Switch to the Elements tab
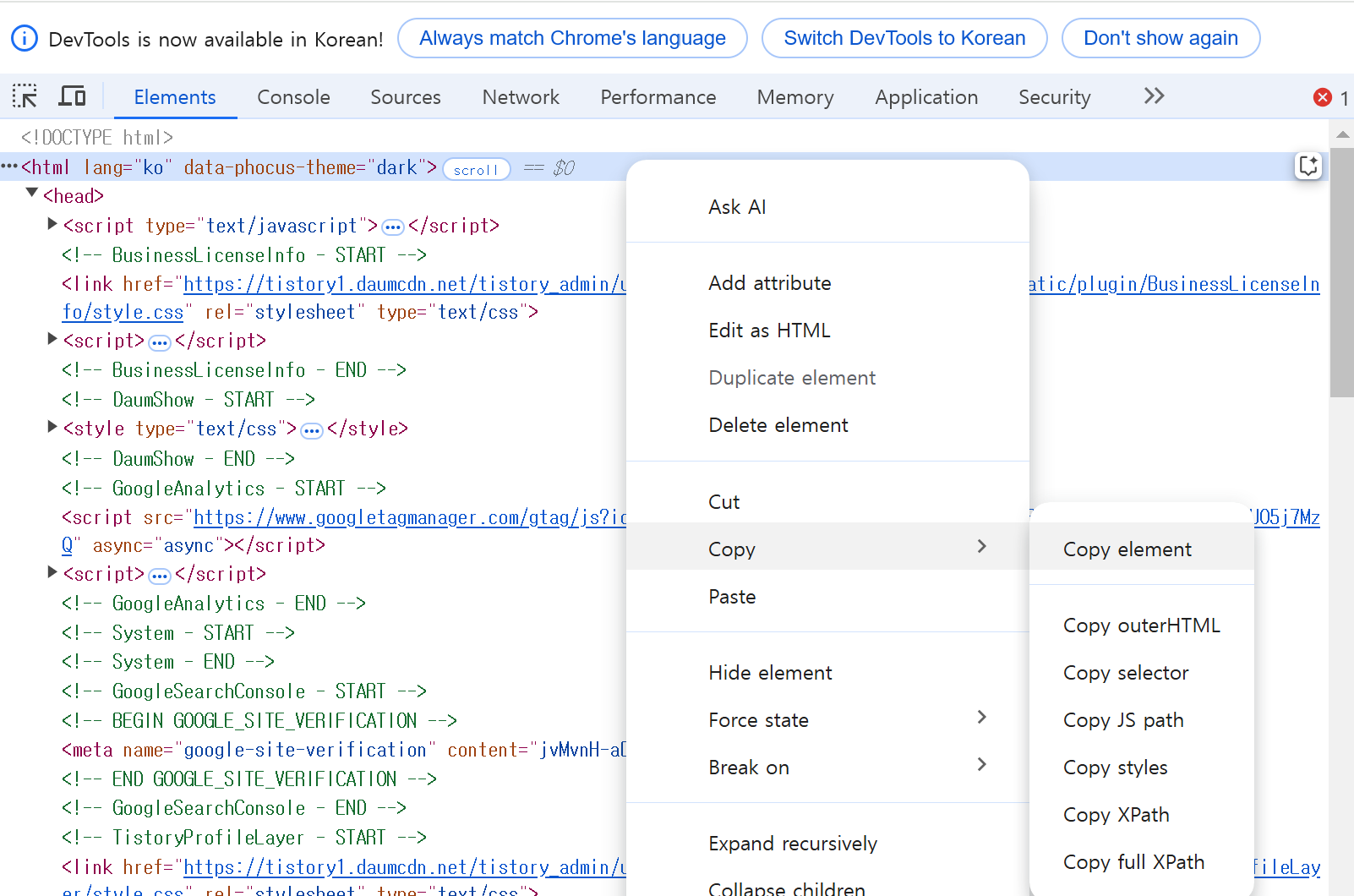The width and height of the screenshot is (1354, 896). pyautogui.click(x=175, y=97)
